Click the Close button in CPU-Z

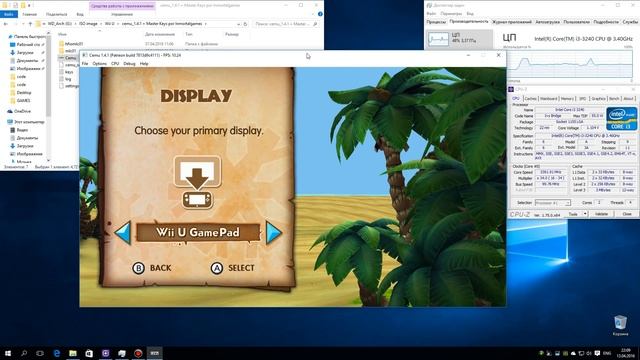627,214
